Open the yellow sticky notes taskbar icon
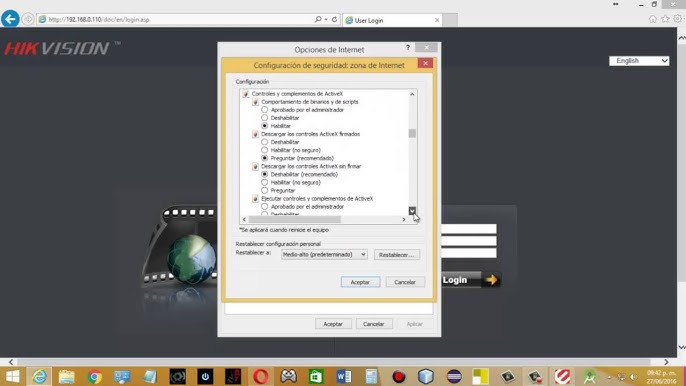Viewport: 686px width, 386px height. 480,376
